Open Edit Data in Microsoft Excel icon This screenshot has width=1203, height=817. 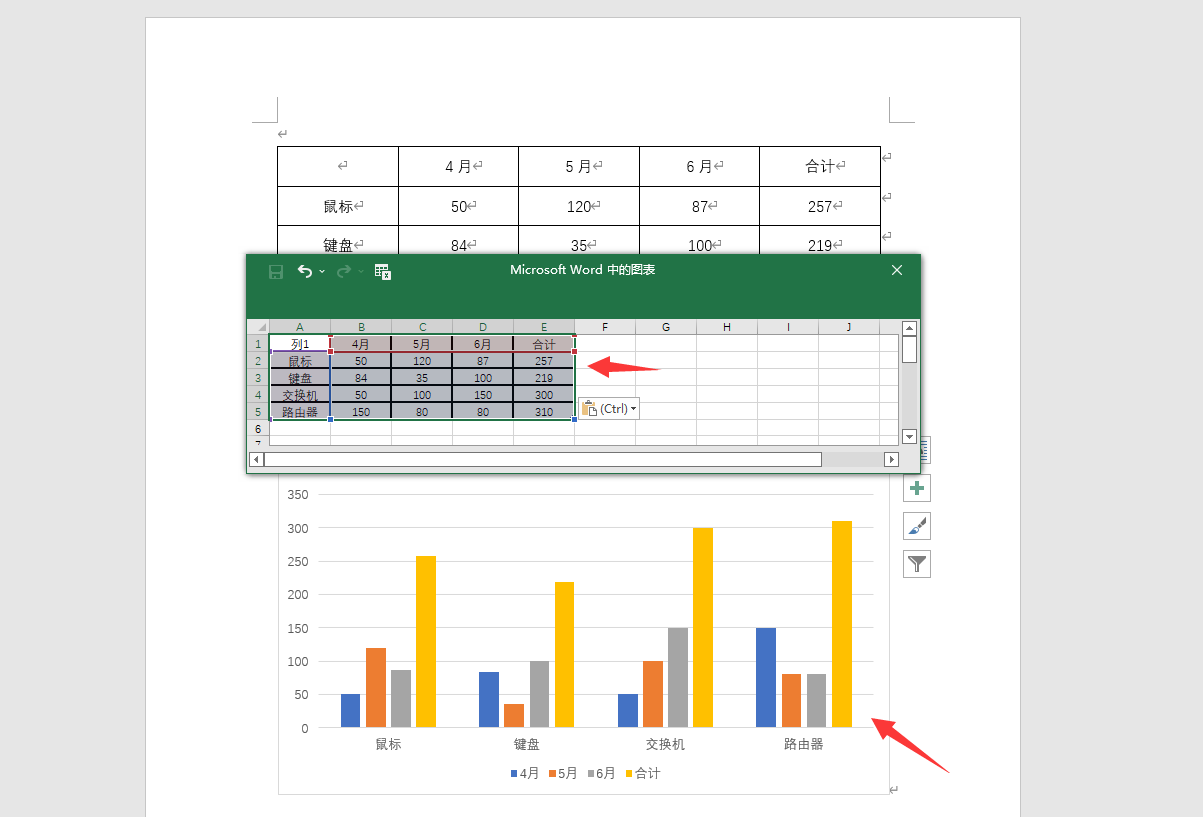click(x=382, y=271)
